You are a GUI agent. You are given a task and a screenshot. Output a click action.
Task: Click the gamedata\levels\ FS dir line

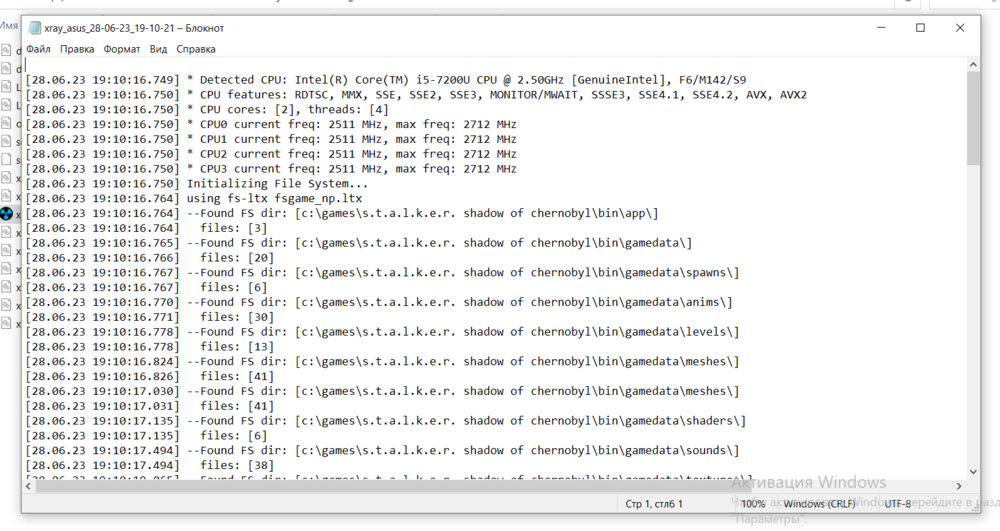383,331
